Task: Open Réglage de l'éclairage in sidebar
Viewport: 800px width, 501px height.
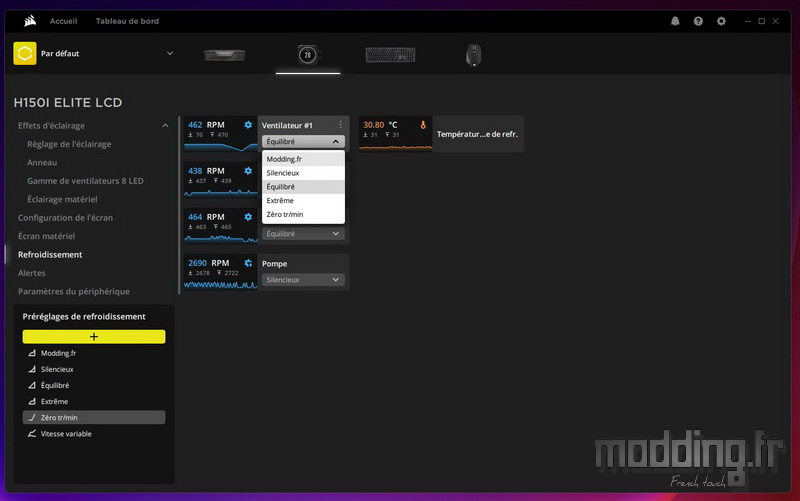Action: [x=69, y=144]
